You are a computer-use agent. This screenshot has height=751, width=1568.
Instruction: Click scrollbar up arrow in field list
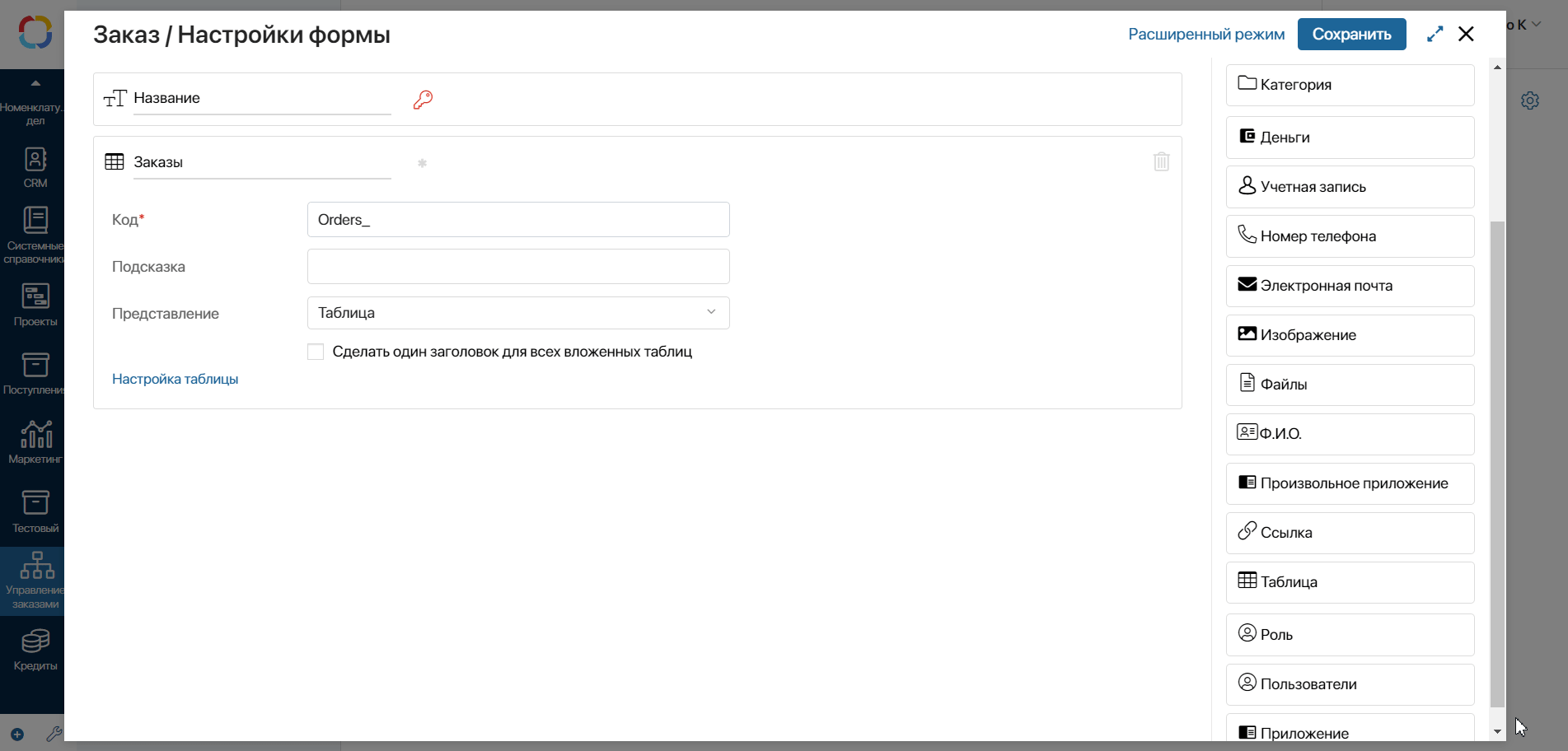[x=1497, y=68]
